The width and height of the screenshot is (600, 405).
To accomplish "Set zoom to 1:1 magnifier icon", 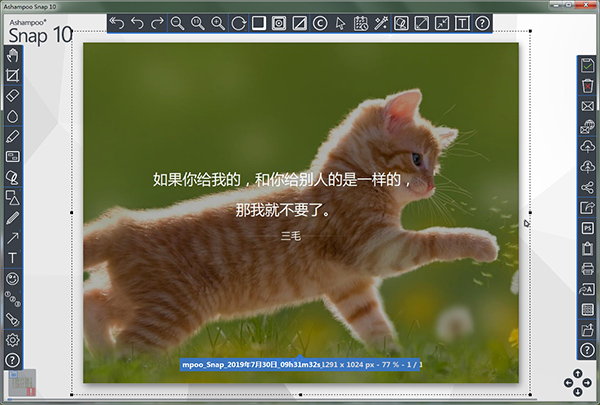I will tap(198, 23).
